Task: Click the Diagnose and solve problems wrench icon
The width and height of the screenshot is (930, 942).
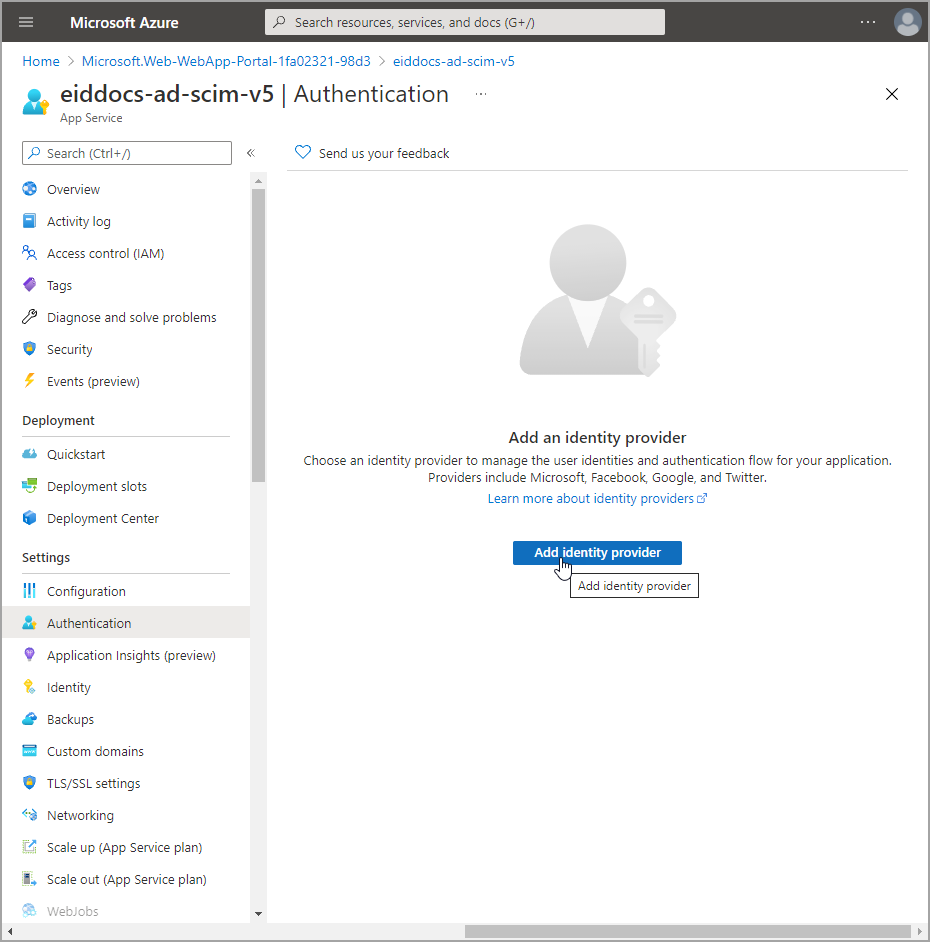Action: point(30,317)
